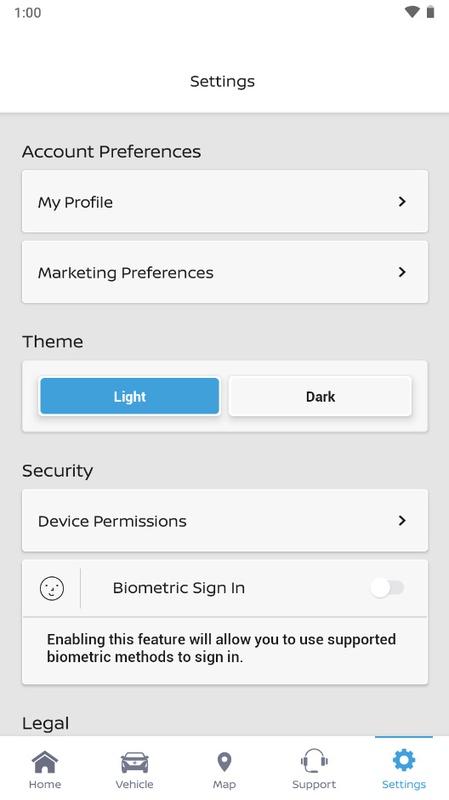Open Marketing Preferences row
Screen dimensions: 449x800
[224, 272]
